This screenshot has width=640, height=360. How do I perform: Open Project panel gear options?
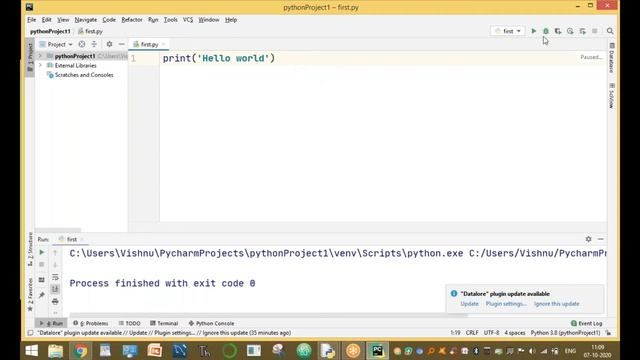[x=109, y=44]
